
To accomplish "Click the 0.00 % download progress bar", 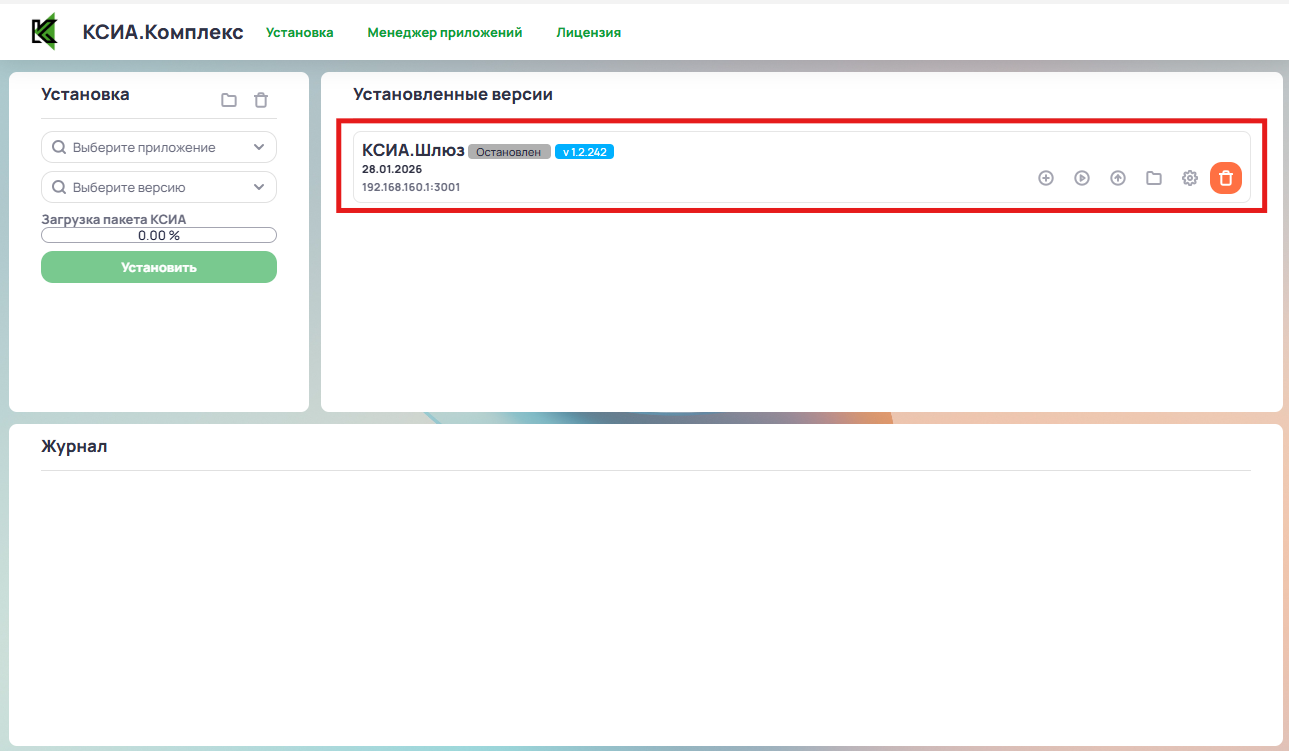I will point(158,235).
